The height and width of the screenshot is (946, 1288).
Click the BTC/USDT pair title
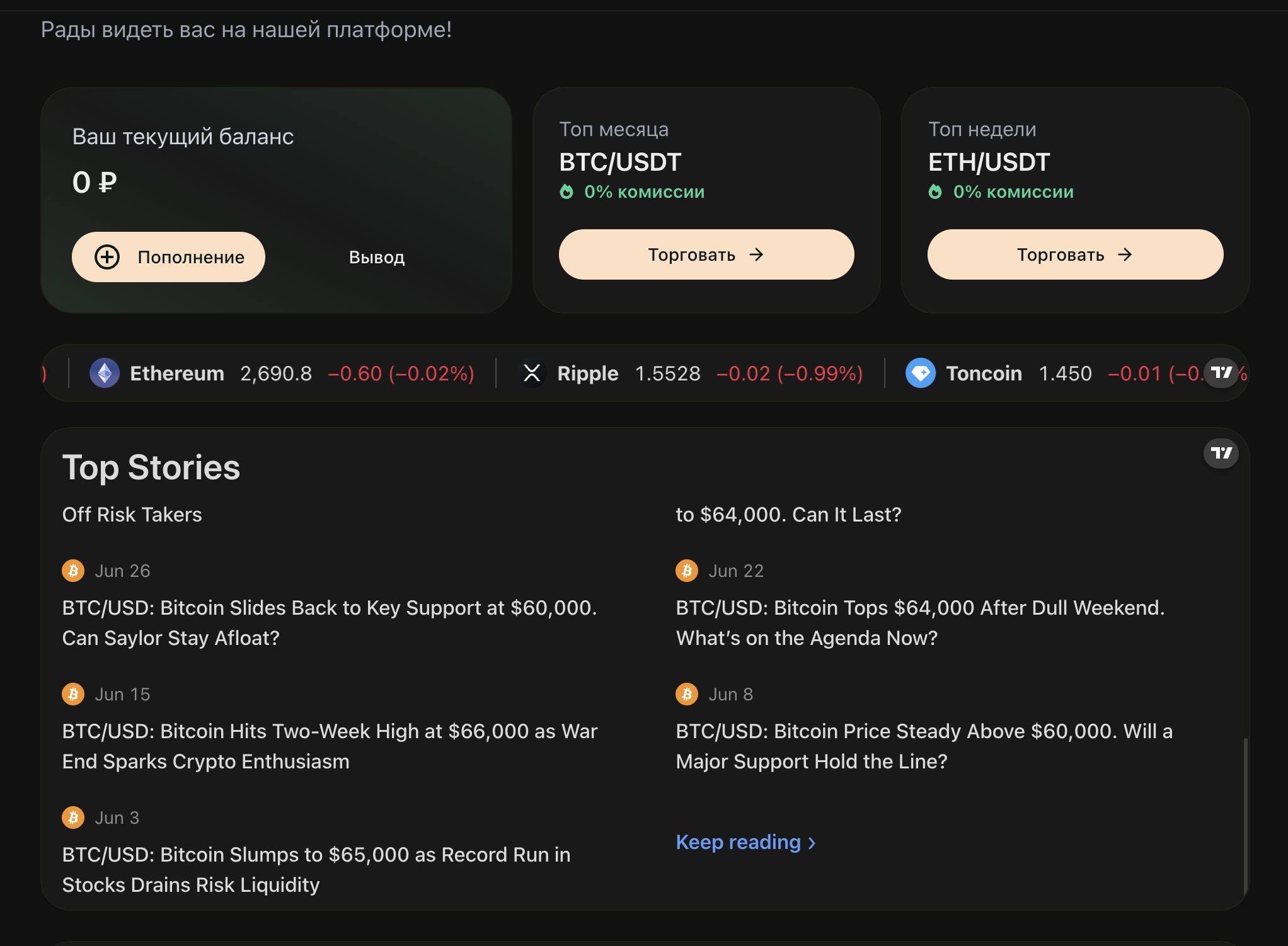(620, 162)
